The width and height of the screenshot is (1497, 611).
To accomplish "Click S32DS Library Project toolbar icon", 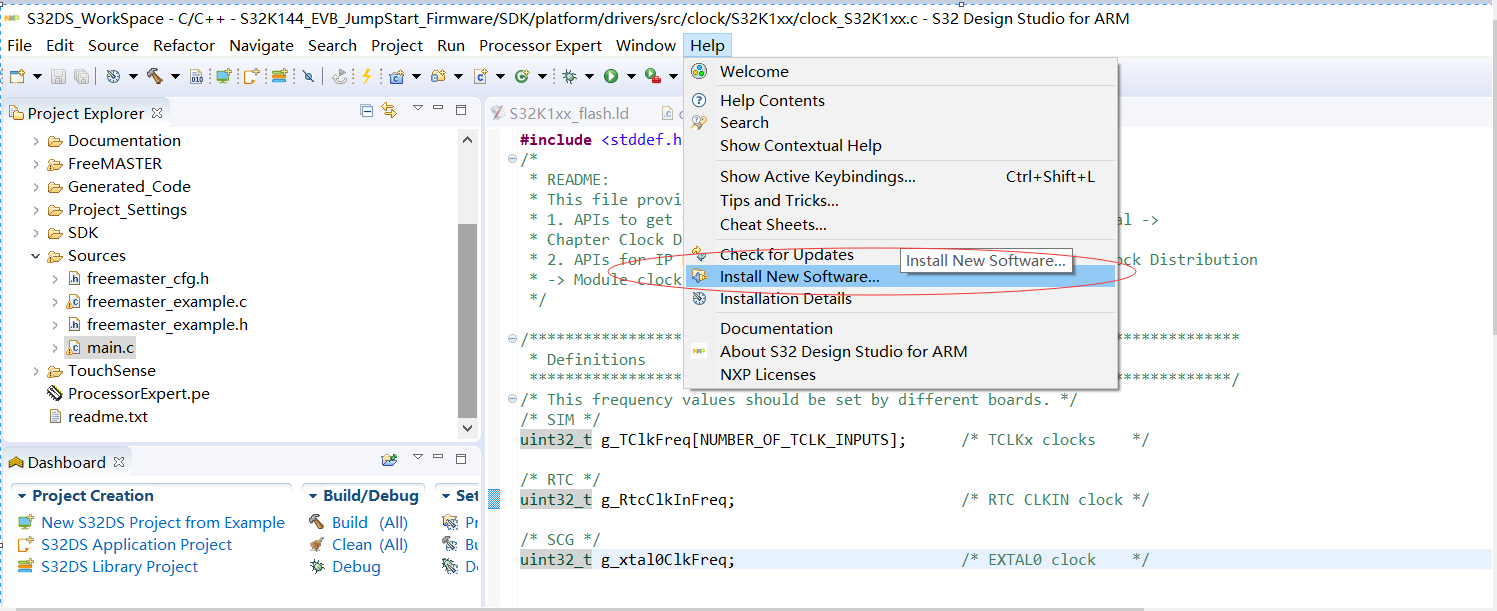I will pos(279,76).
